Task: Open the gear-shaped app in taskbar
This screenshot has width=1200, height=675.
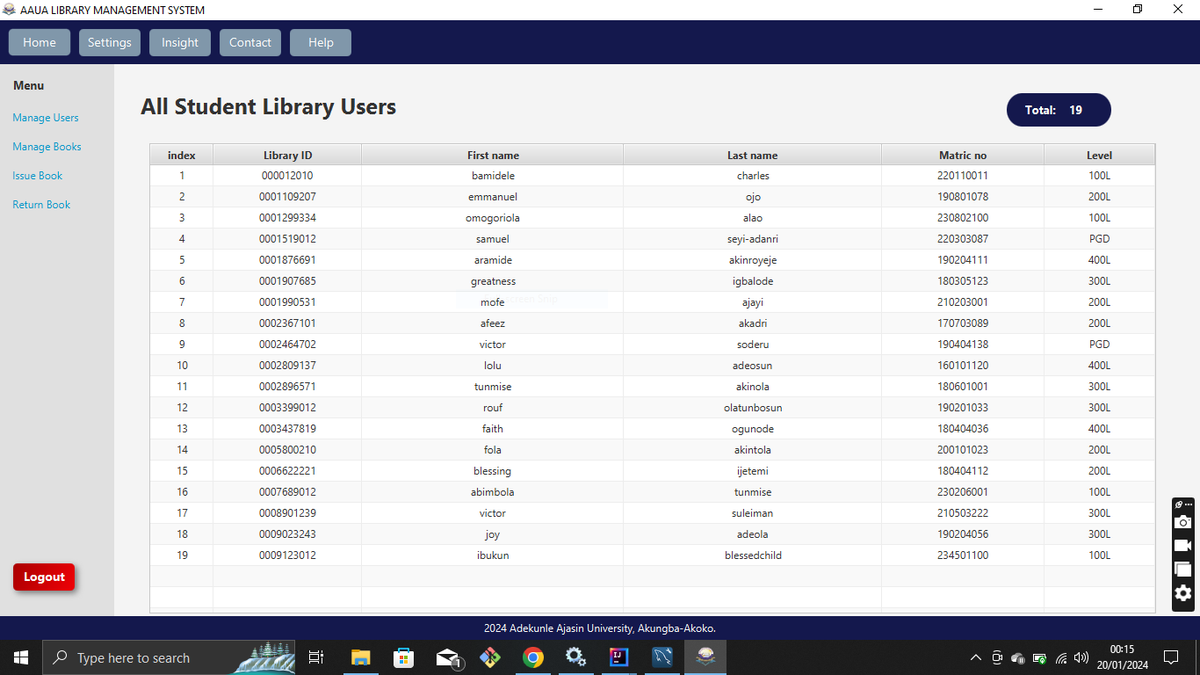Action: coord(576,657)
